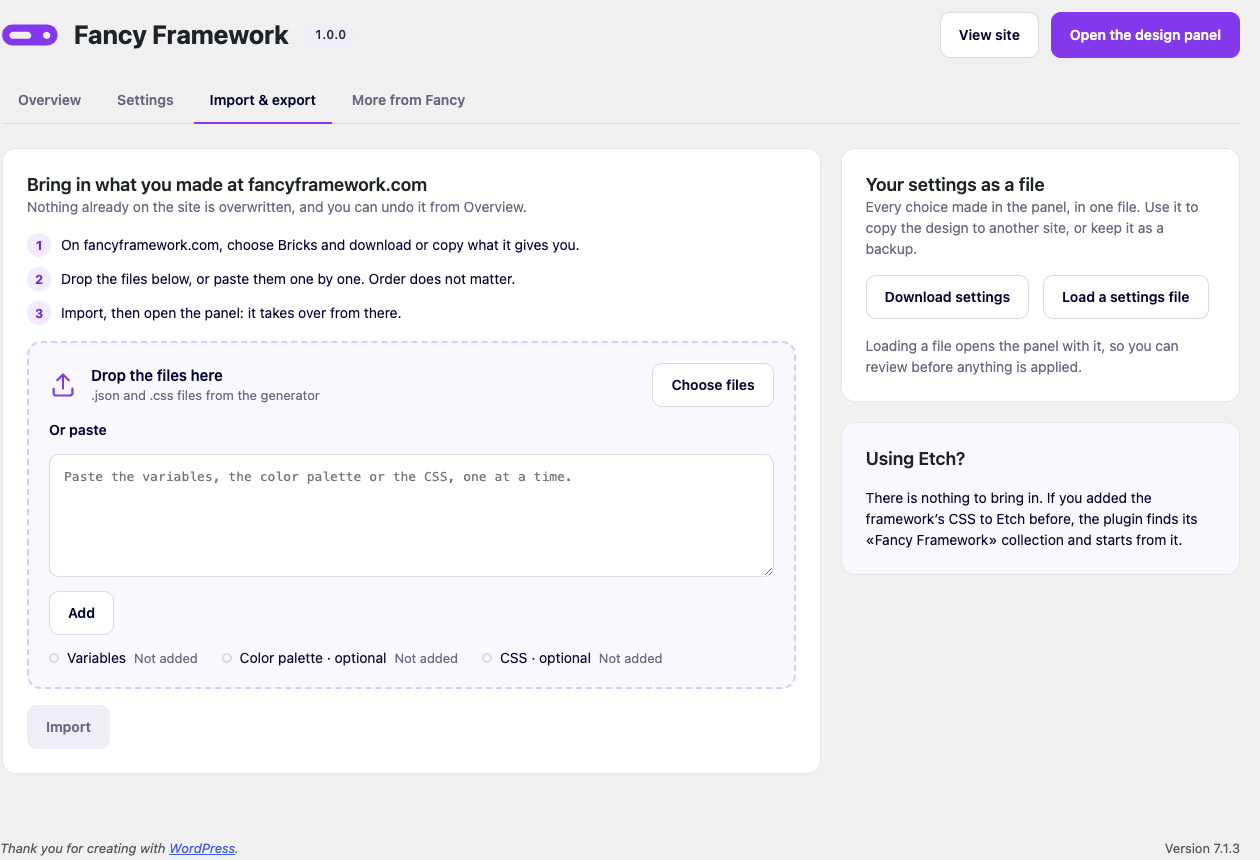
Task: Select the Import & export tab
Action: click(263, 100)
